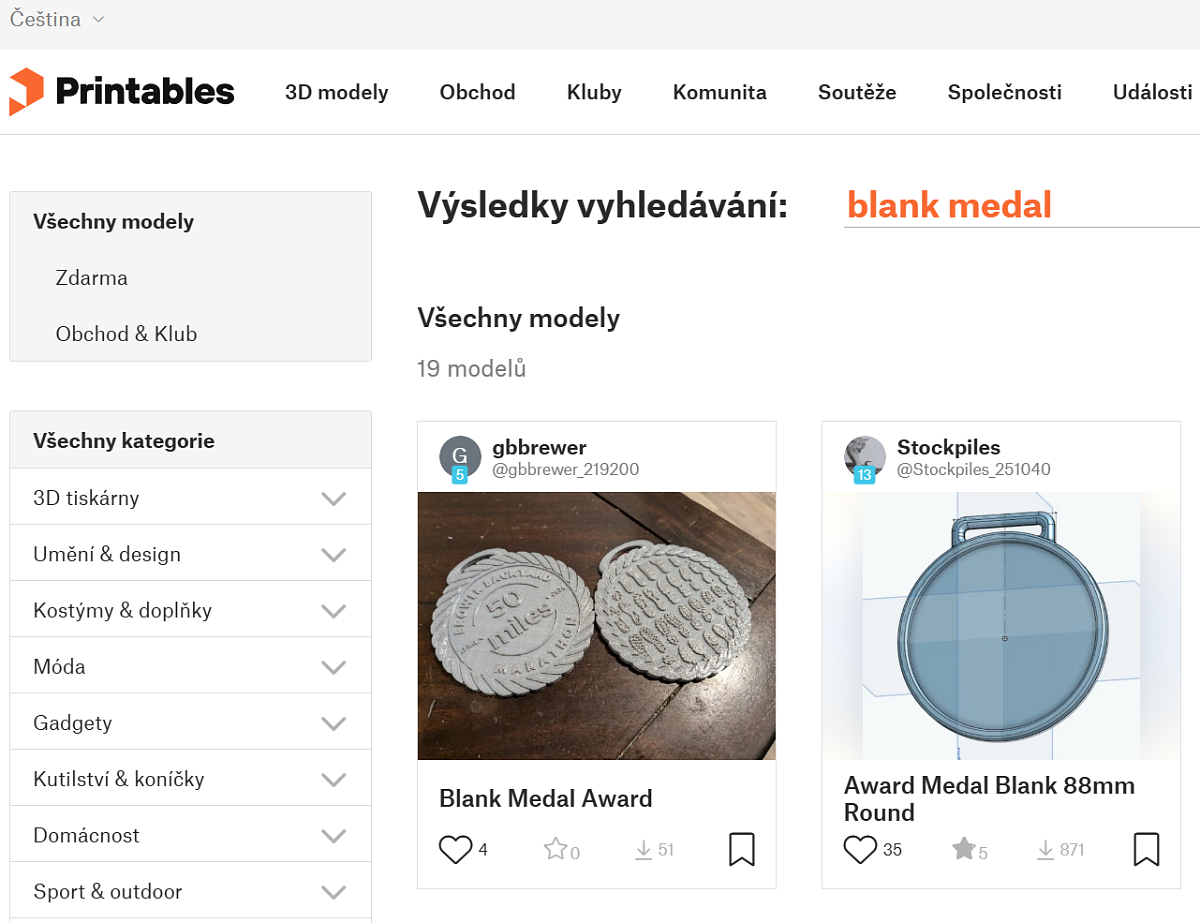Click download icon on Award Medal Blank
The width and height of the screenshot is (1200, 923).
[x=1046, y=850]
